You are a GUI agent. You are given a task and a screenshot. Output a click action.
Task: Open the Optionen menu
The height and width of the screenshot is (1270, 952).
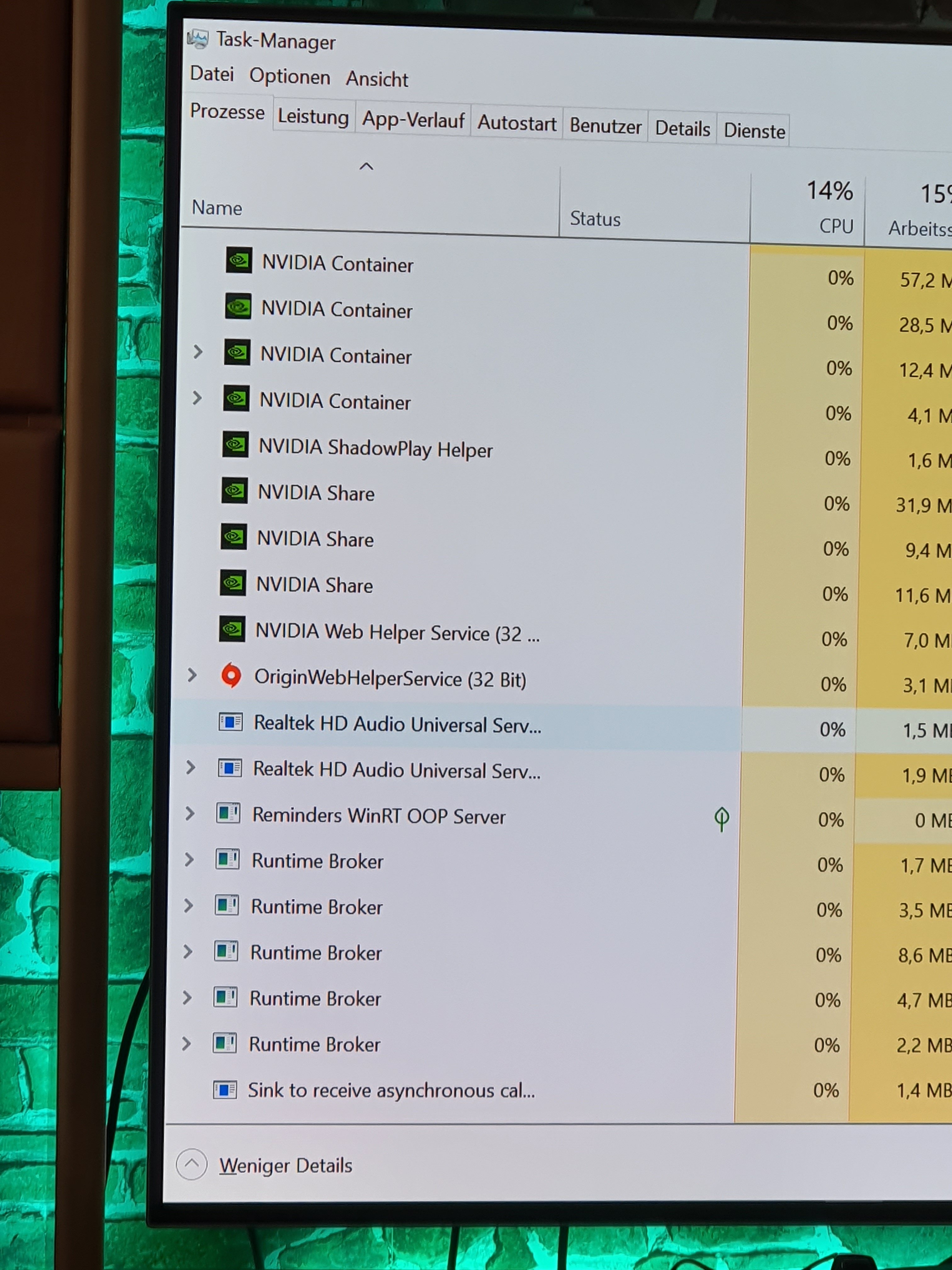pos(289,76)
